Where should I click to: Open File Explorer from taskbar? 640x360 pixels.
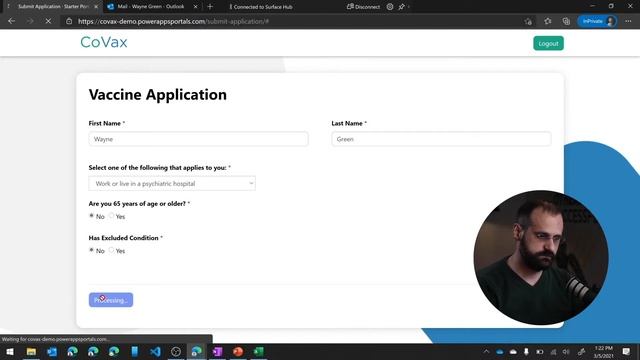tap(31, 351)
